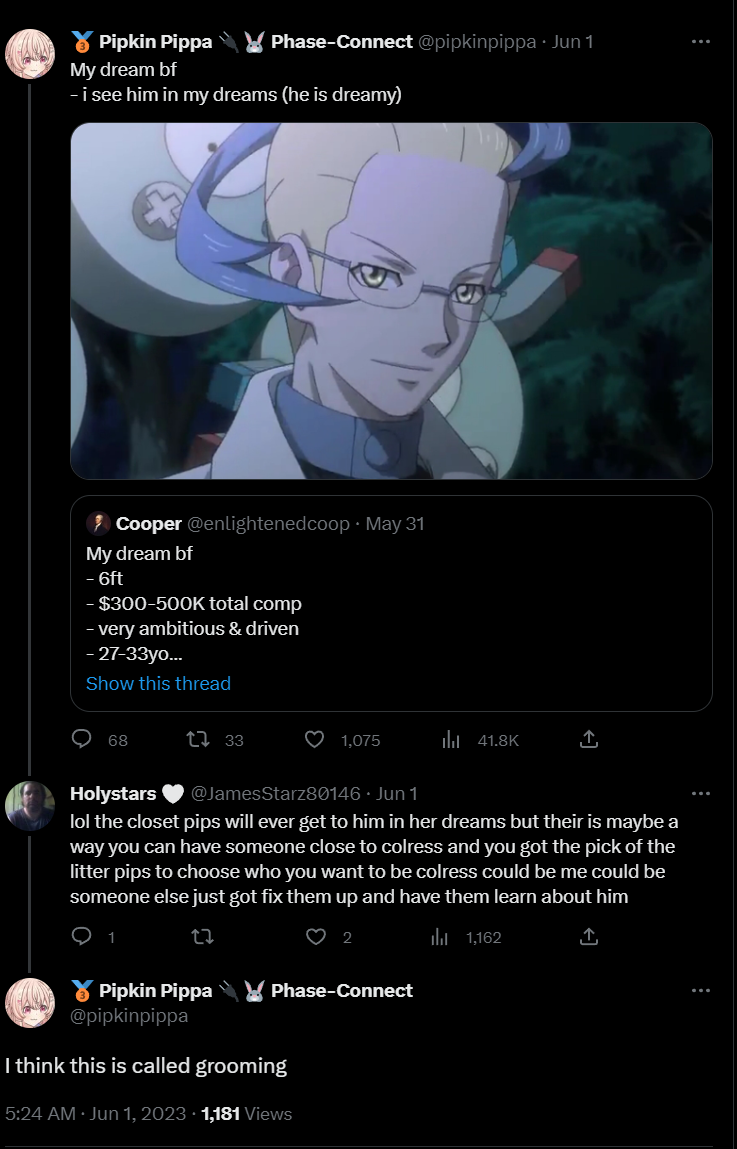The image size is (737, 1149).
Task: Open Cooper's quoted tweet
Action: tap(391, 603)
